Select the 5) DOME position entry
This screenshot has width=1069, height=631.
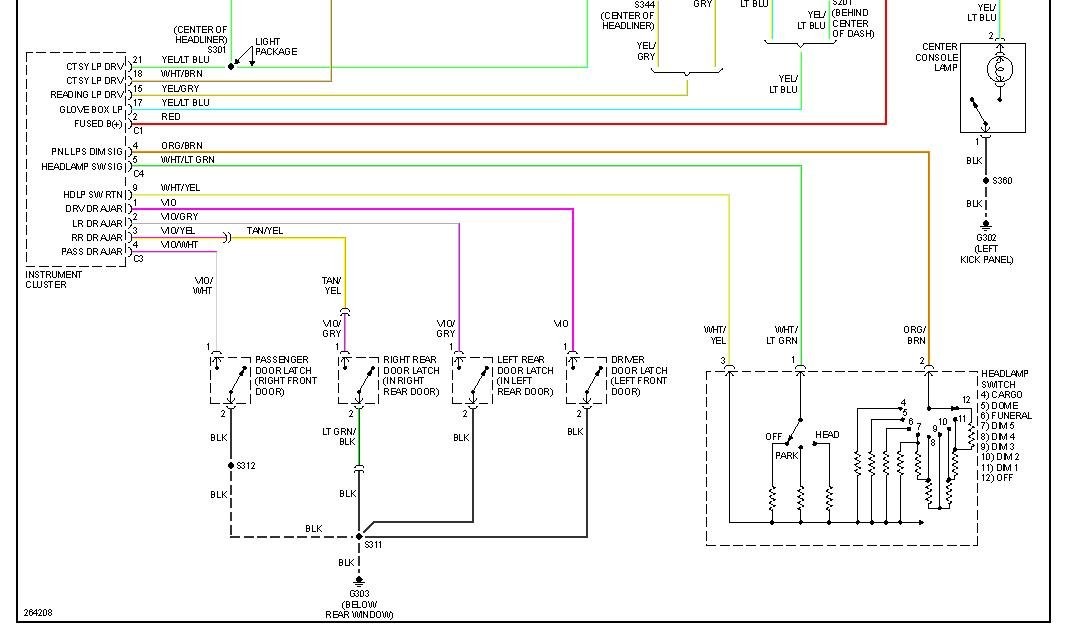click(x=999, y=405)
